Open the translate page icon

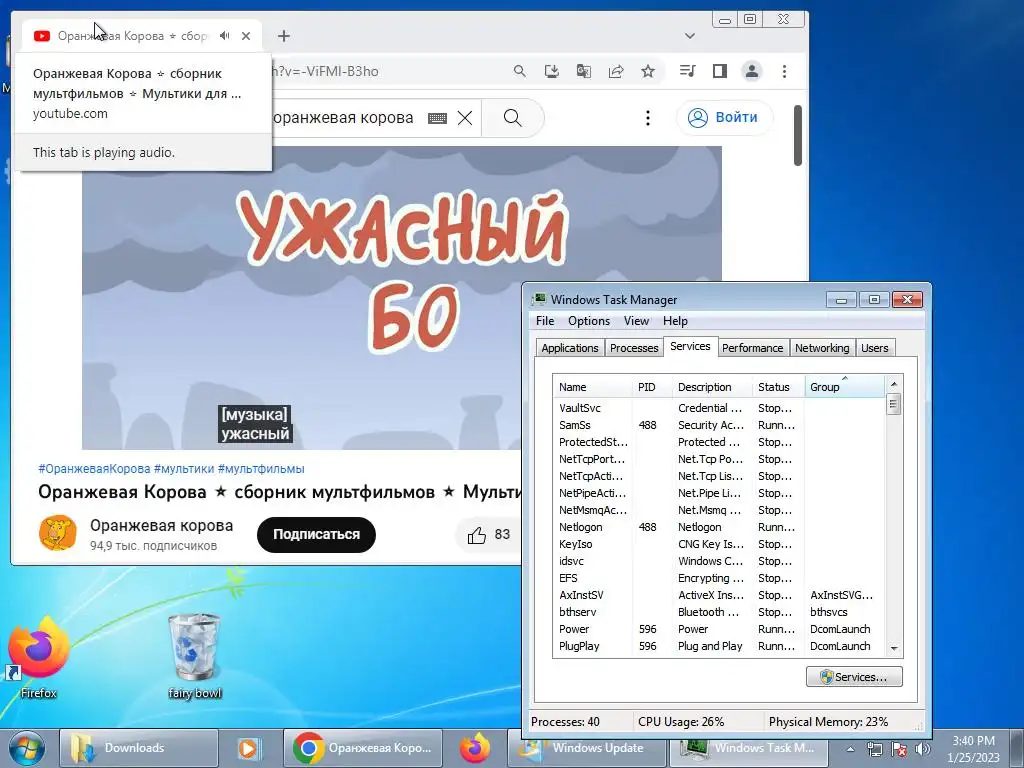[x=583, y=71]
